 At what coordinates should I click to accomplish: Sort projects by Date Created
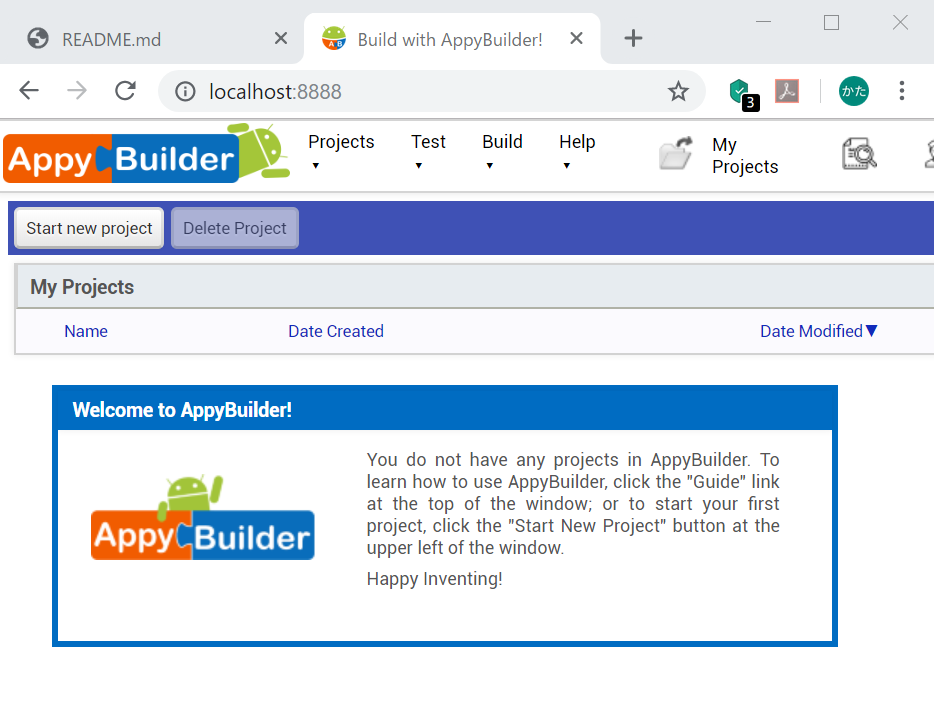coord(336,331)
